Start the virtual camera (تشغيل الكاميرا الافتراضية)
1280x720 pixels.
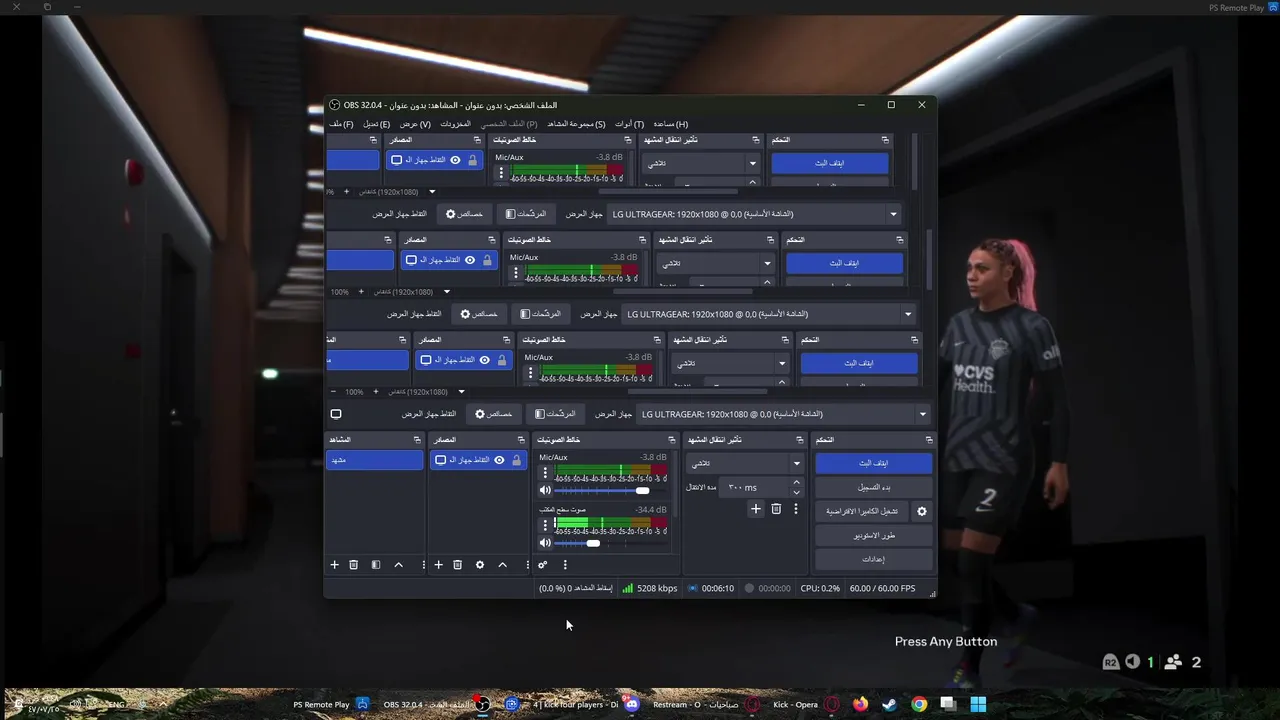click(x=862, y=511)
